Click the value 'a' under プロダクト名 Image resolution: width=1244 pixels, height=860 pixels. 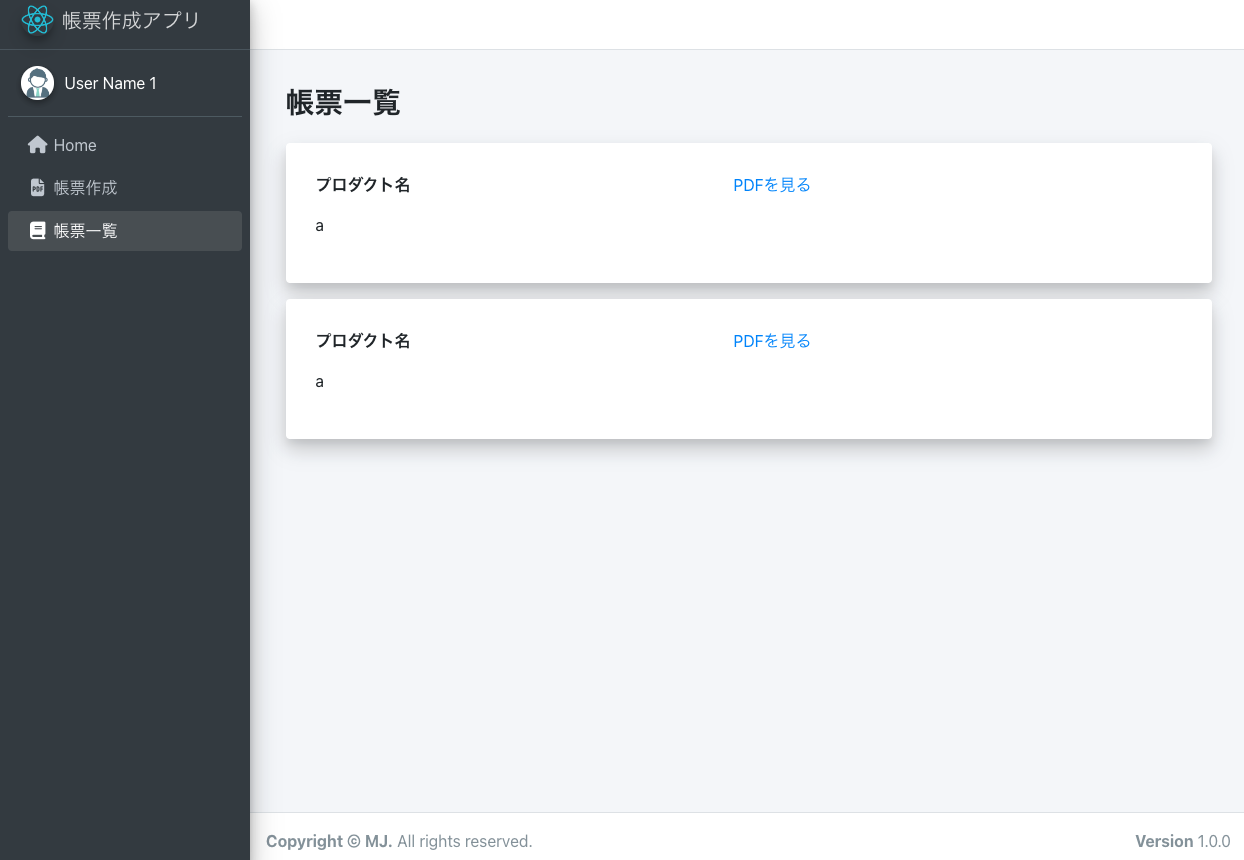coord(319,225)
